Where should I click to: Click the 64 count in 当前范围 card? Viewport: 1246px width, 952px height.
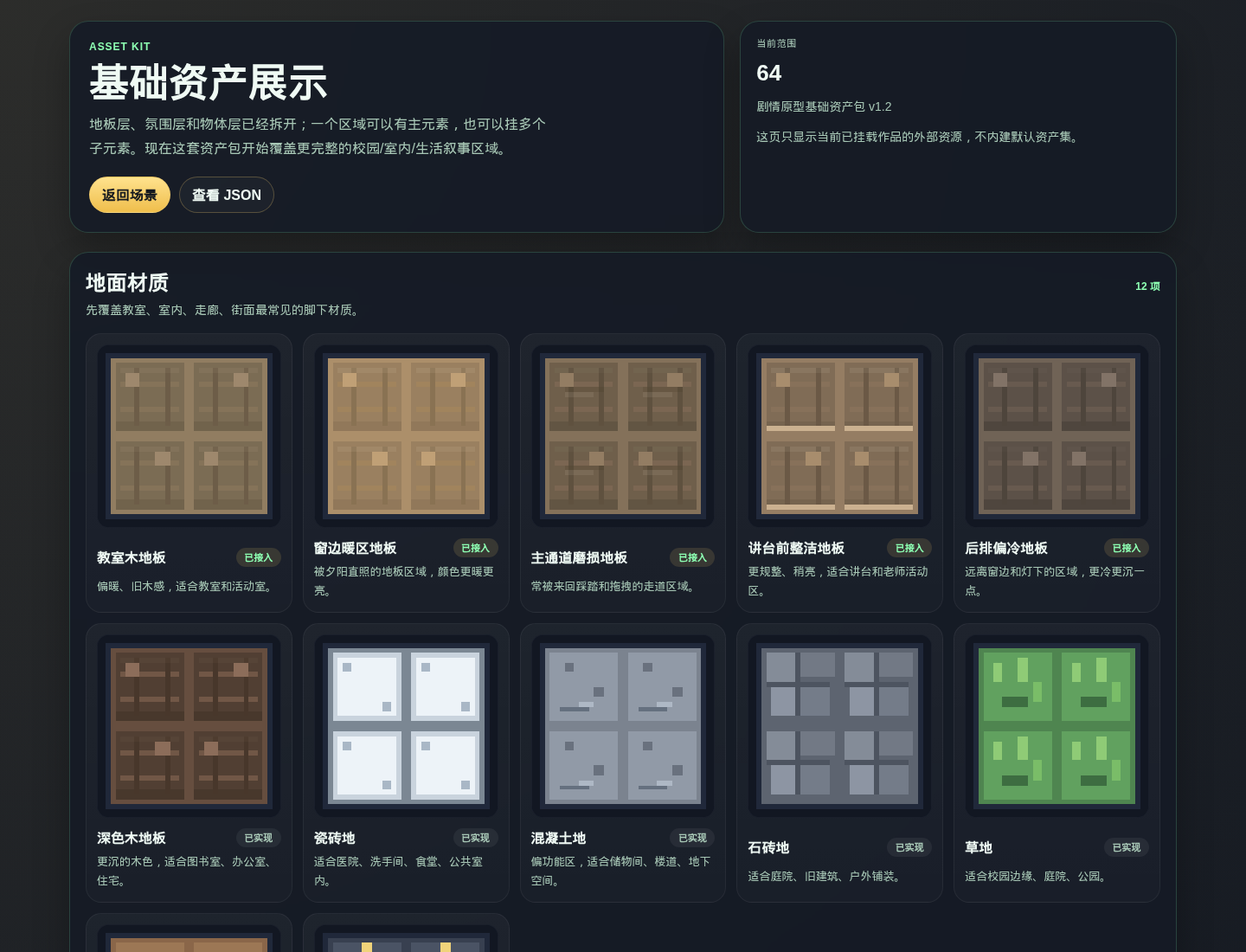coord(768,74)
